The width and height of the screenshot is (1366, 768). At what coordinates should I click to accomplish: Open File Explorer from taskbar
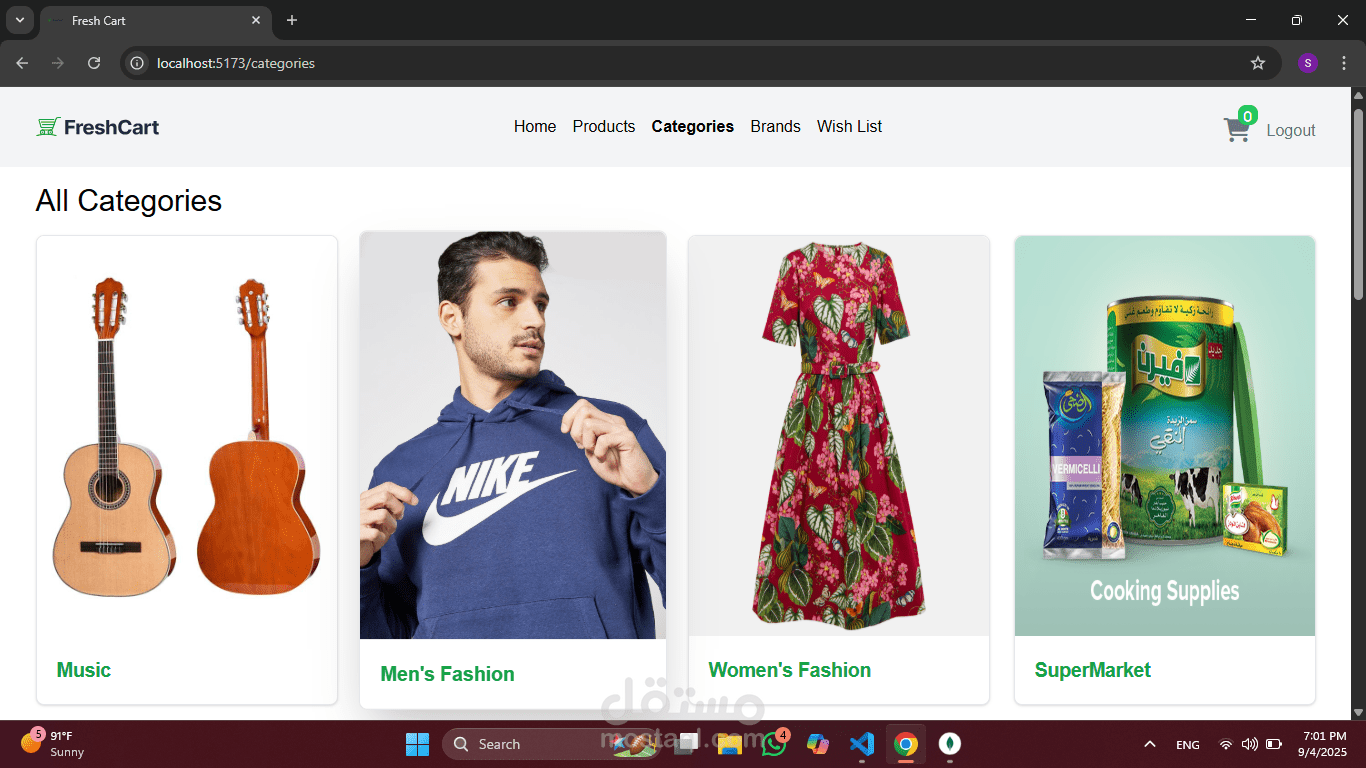(x=729, y=744)
